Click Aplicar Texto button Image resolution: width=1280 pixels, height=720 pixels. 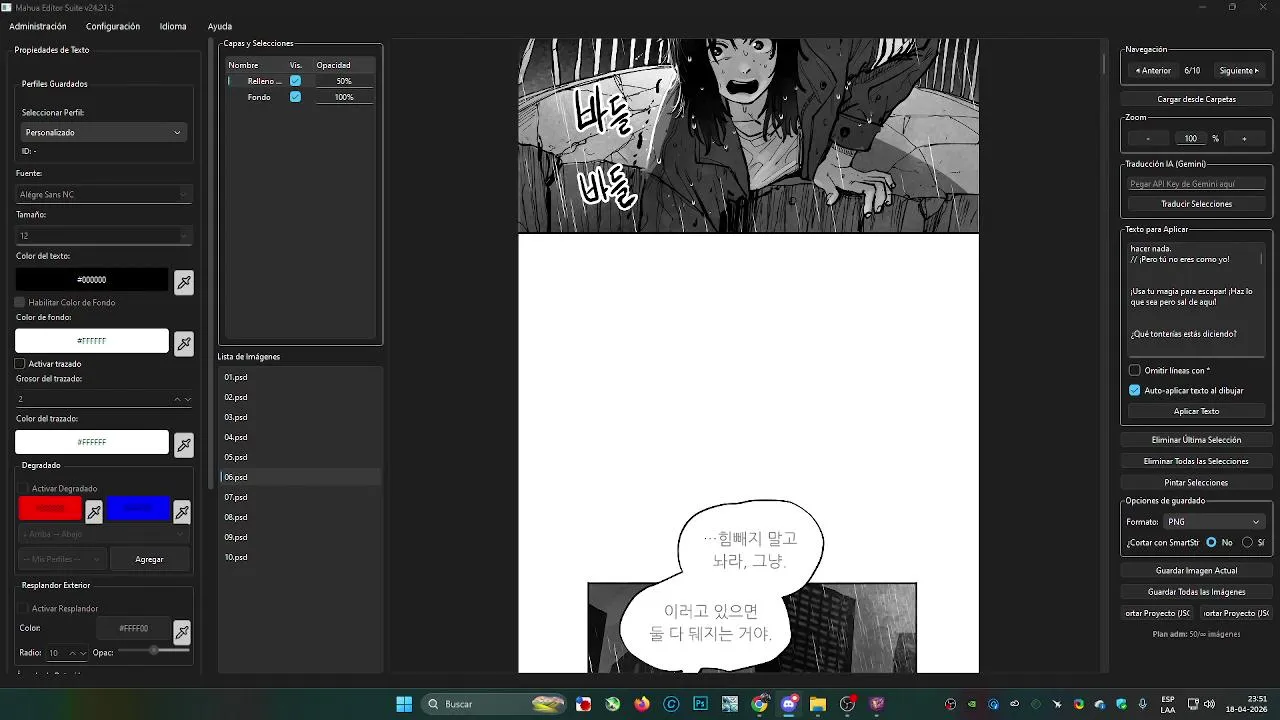point(1197,411)
